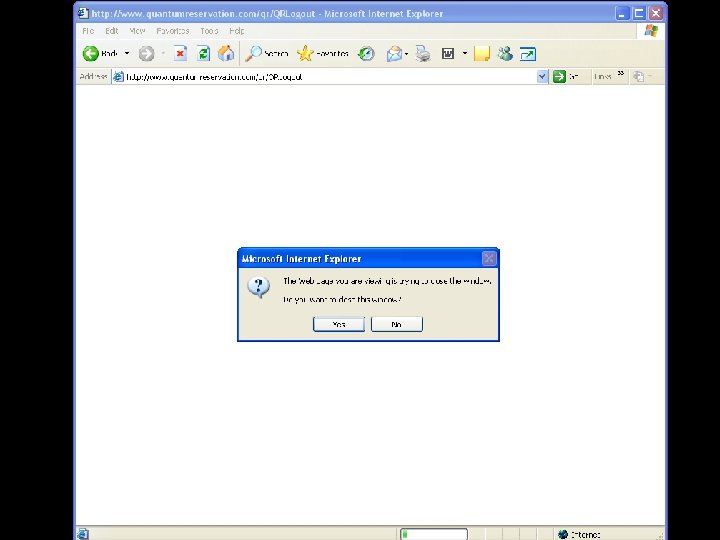Go Back with the green arrow
The height and width of the screenshot is (540, 720).
(100, 54)
